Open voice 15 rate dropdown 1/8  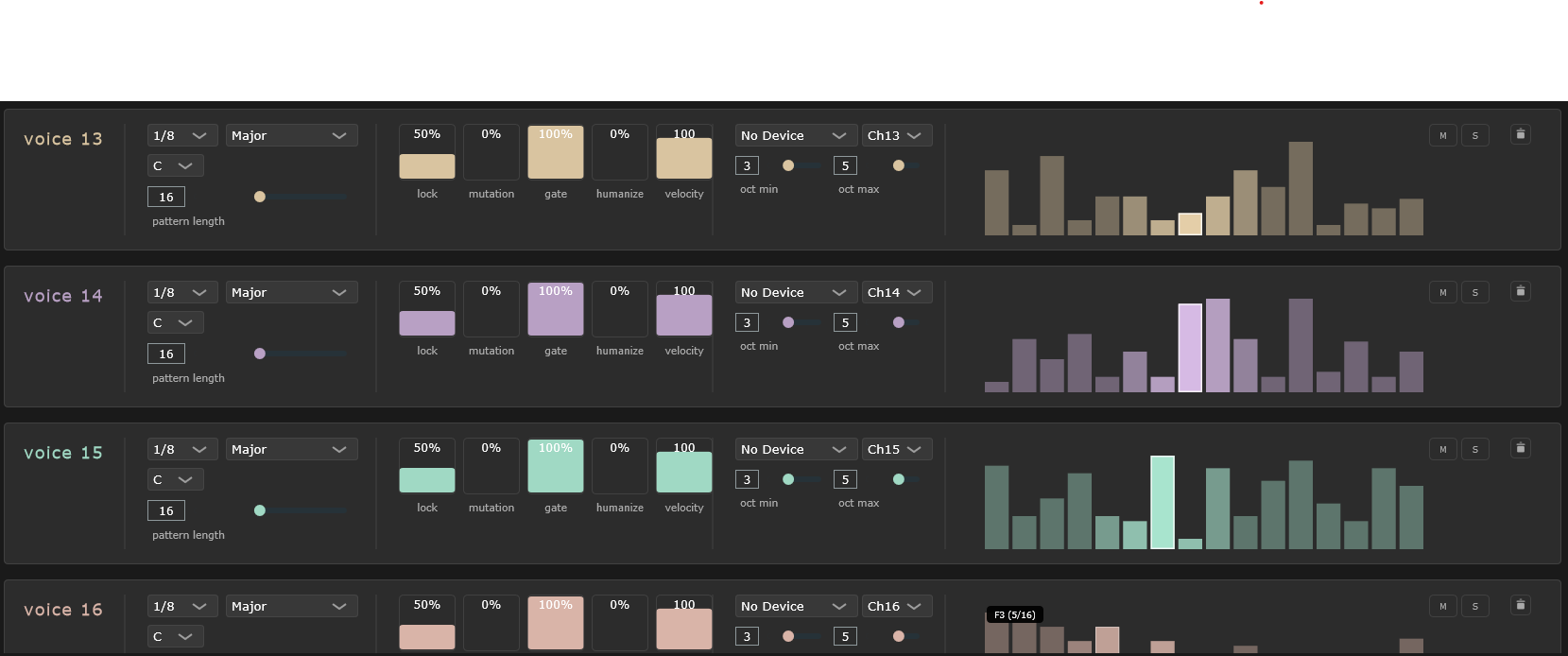pyautogui.click(x=182, y=449)
